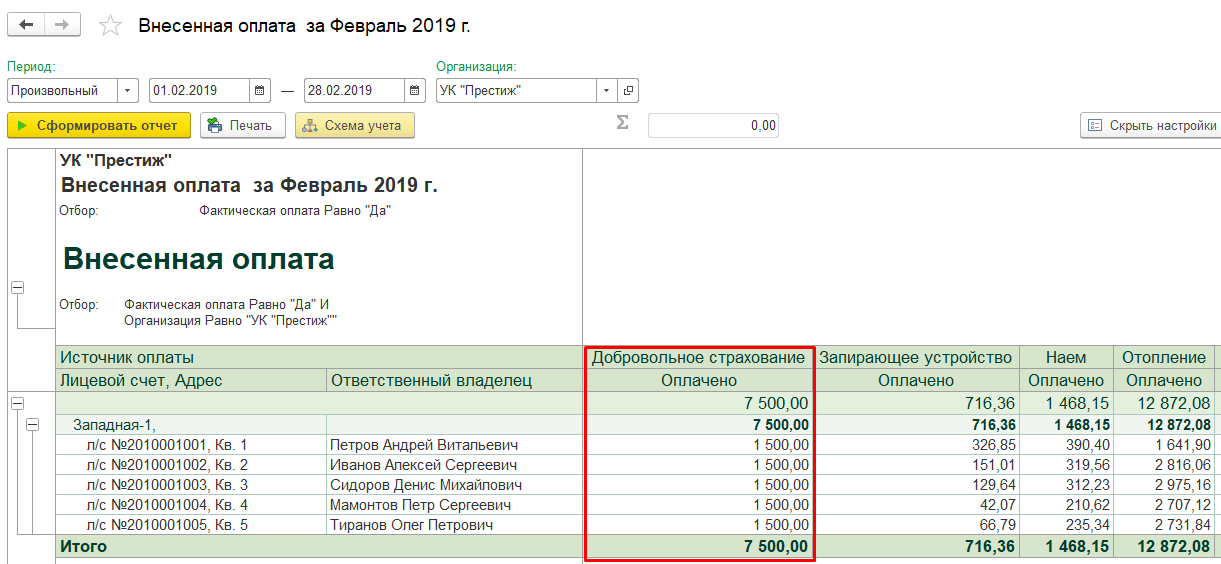The height and width of the screenshot is (564, 1221).
Task: Expand the Организация dropdown list
Action: point(606,90)
